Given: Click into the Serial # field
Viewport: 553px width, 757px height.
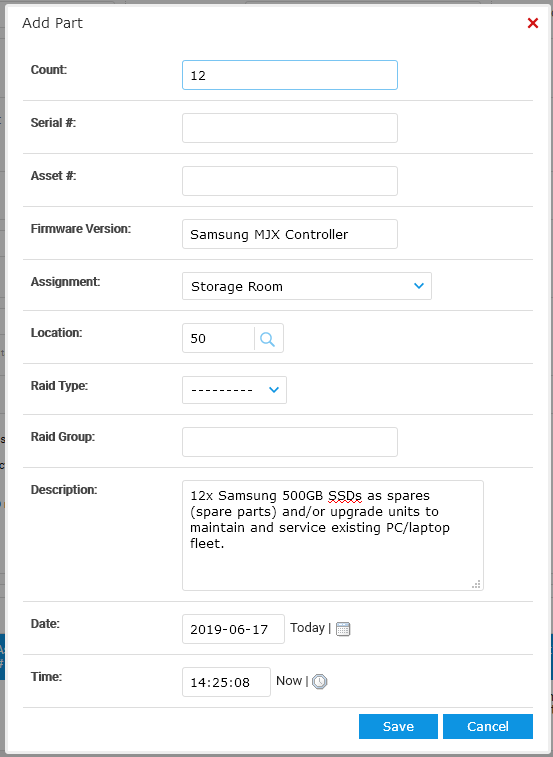Looking at the screenshot, I should pyautogui.click(x=290, y=128).
